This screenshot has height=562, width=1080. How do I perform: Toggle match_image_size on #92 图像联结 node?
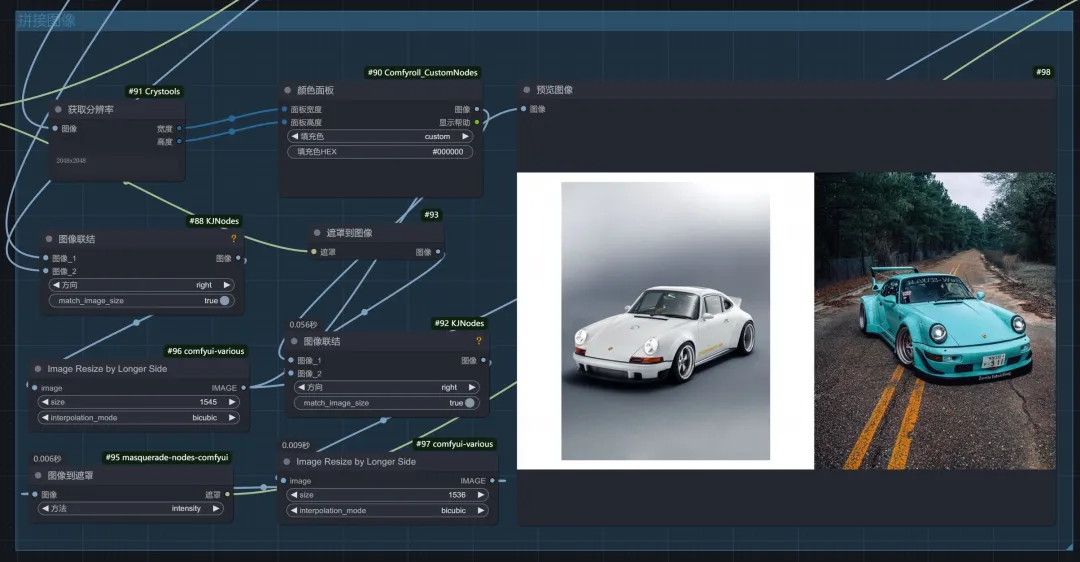click(386, 402)
